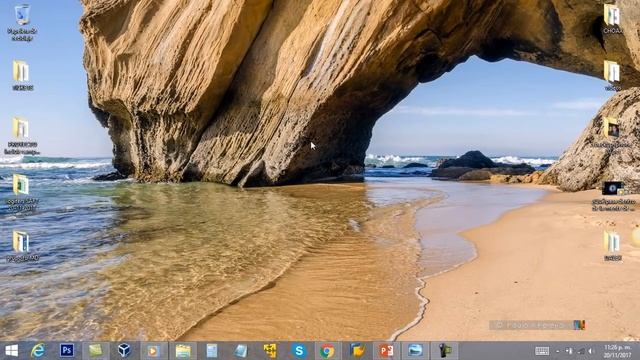Select the folder with photo thumbnail on right
This screenshot has height=360, width=640.
[612, 133]
